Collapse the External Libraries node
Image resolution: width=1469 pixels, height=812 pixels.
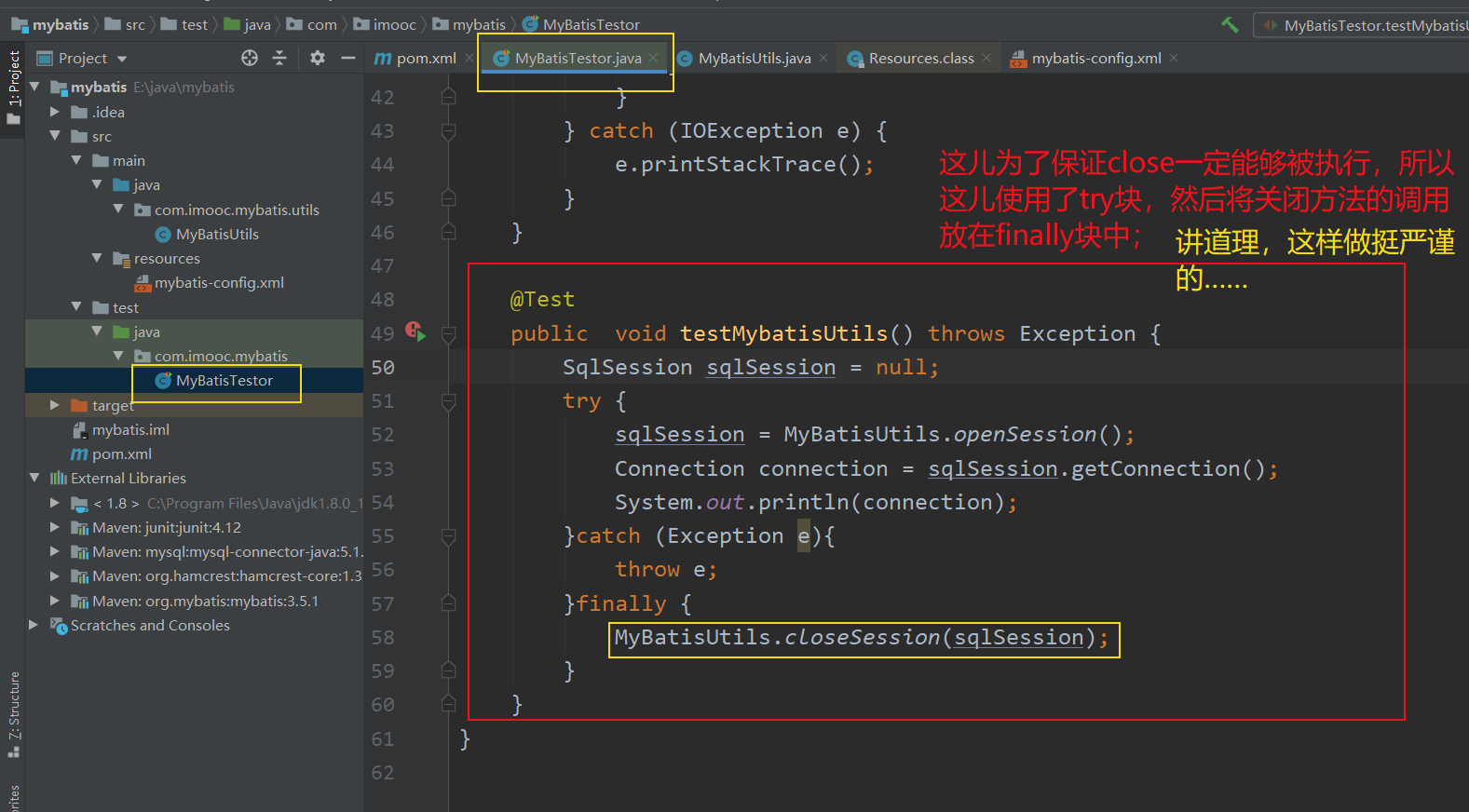point(34,478)
